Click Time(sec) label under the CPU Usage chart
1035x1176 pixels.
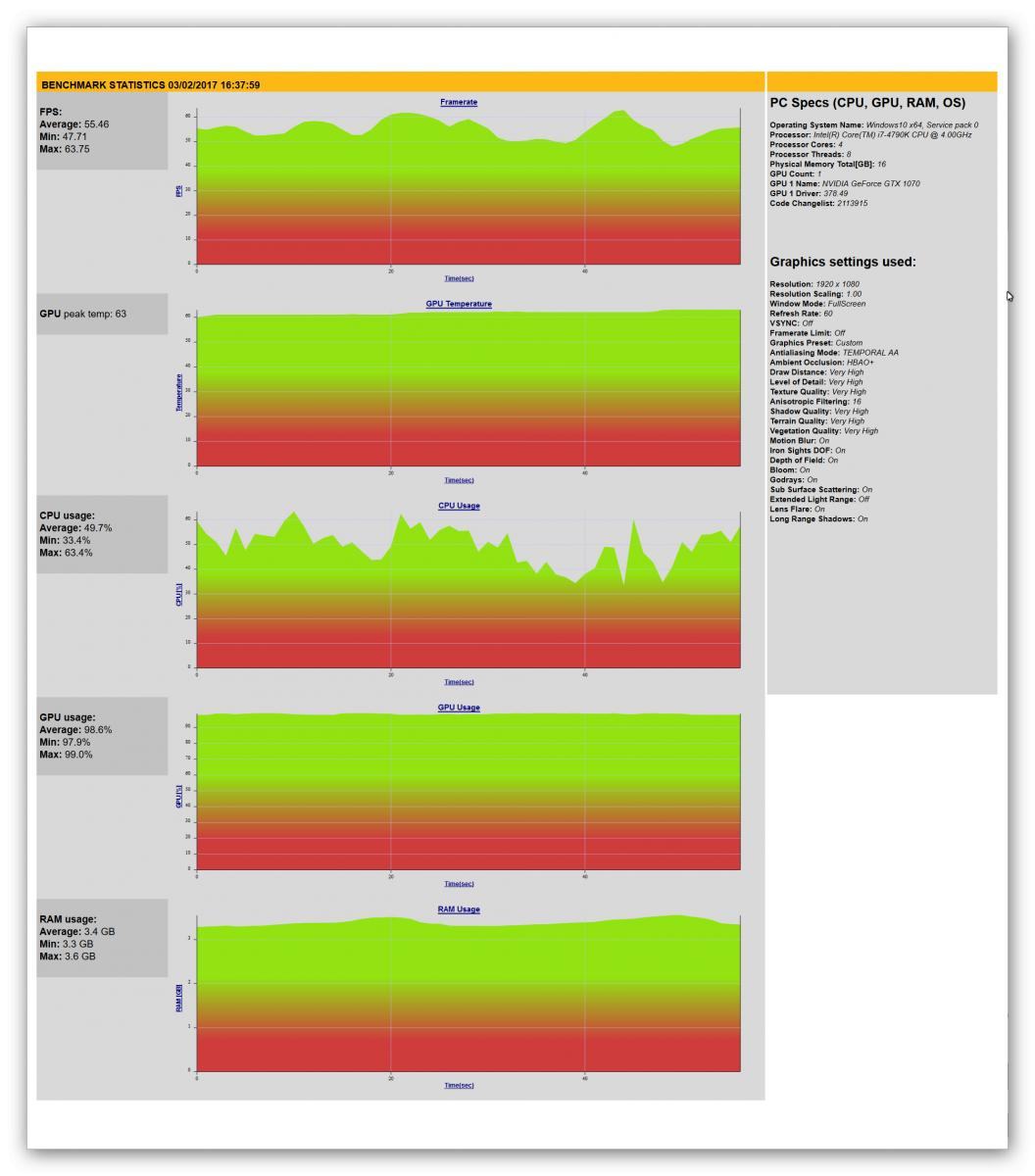coord(459,682)
